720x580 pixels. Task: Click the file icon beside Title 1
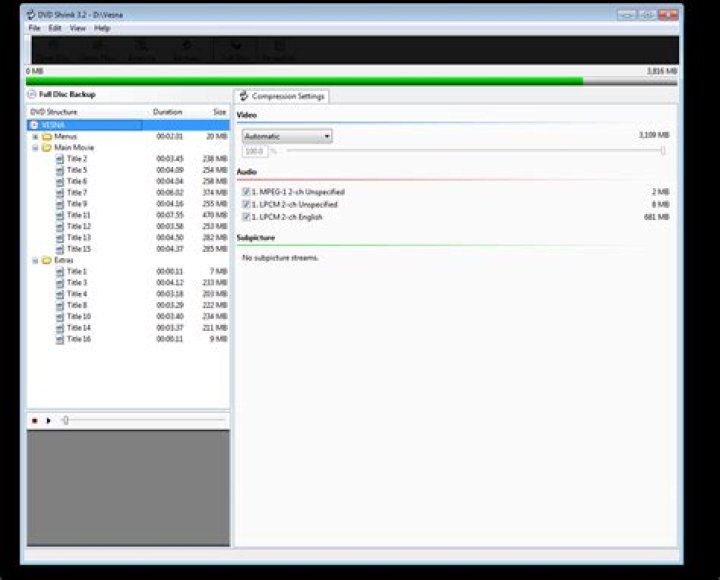[x=60, y=271]
